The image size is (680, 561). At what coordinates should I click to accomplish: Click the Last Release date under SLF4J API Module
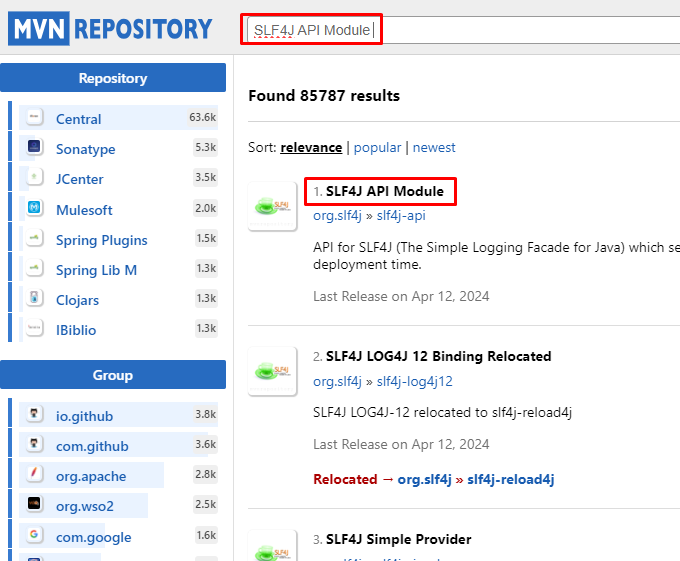pyautogui.click(x=401, y=296)
